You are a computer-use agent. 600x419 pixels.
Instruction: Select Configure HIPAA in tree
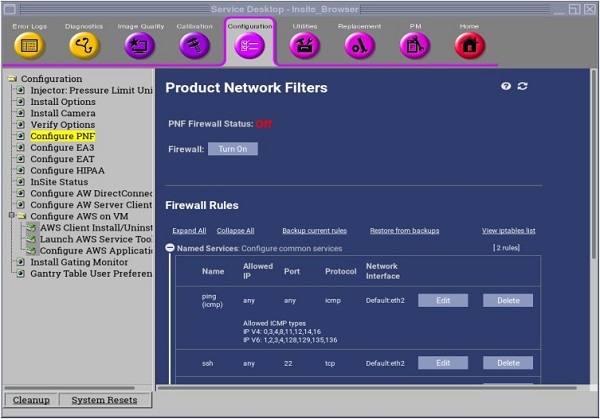[x=66, y=171]
